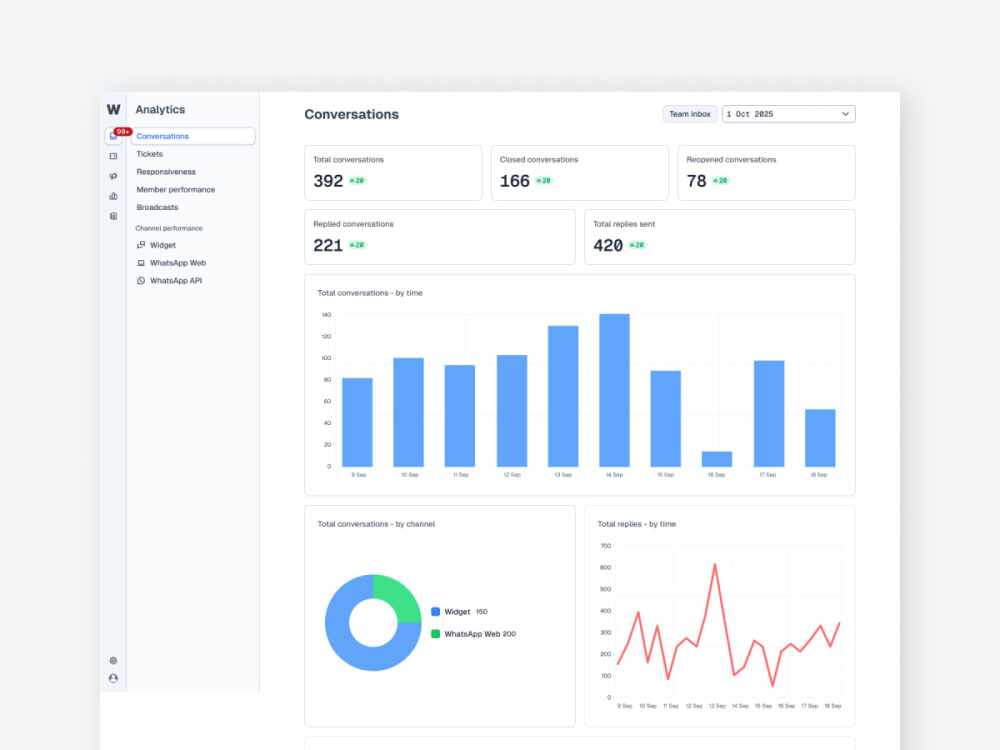
Task: Open Member performance section
Action: pos(175,189)
